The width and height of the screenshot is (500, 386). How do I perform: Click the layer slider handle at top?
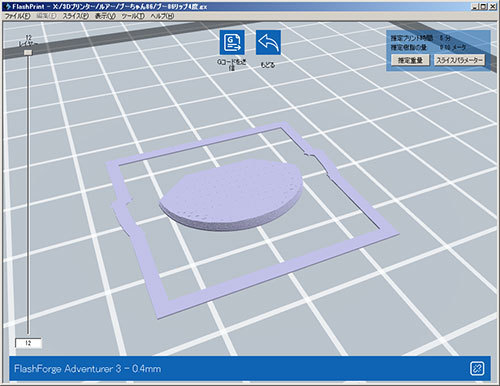[28, 52]
